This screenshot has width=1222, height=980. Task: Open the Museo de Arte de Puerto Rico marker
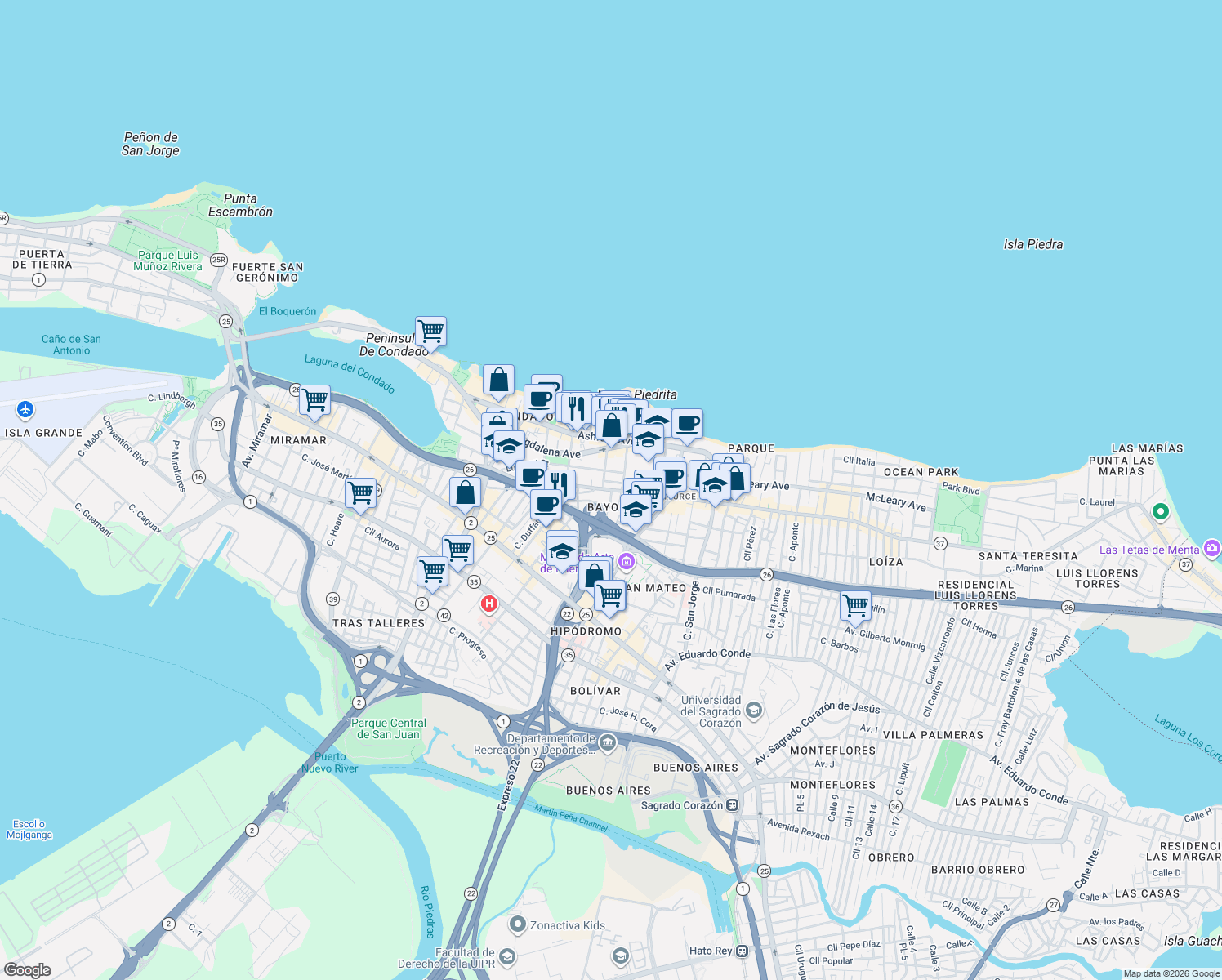click(627, 561)
